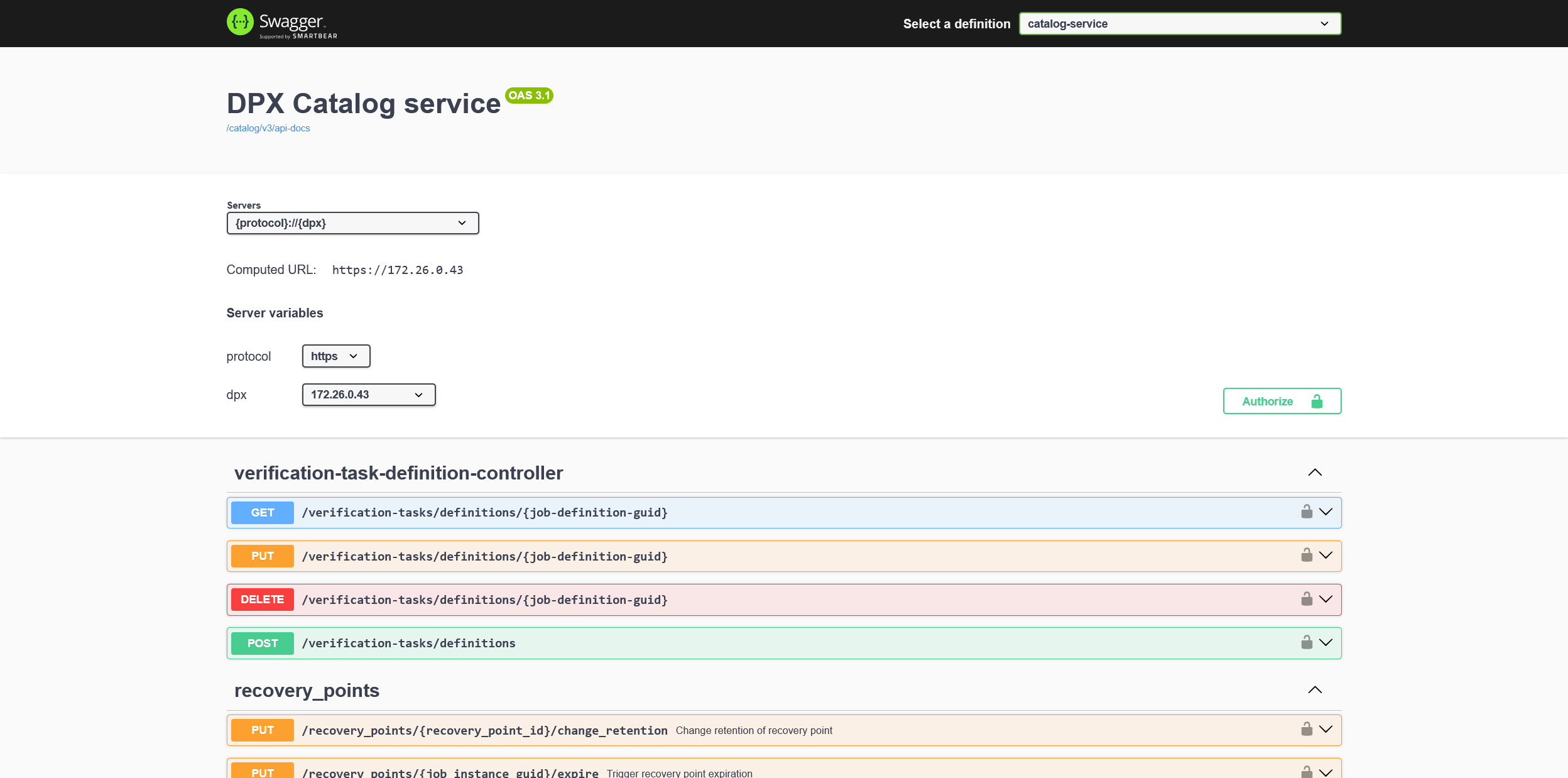1568x778 pixels.
Task: Click lock icon on POST verification-tasks row
Action: click(1307, 642)
